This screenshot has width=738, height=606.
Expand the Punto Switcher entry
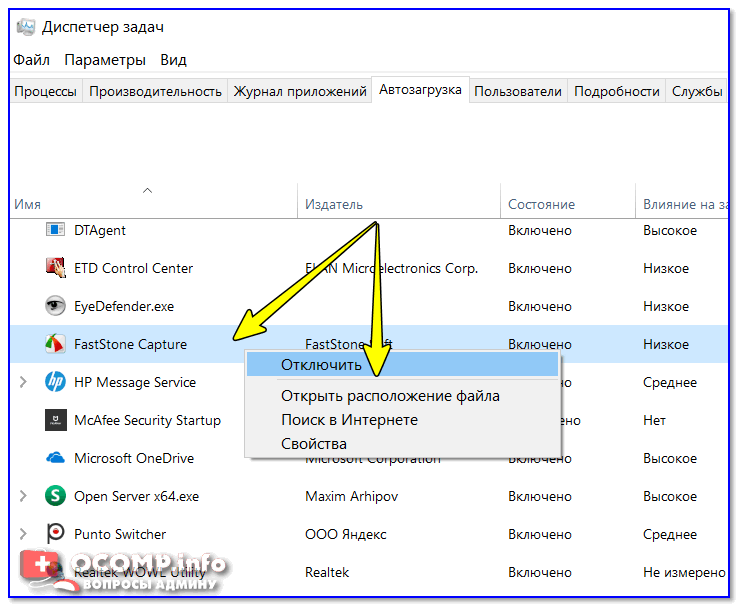pyautogui.click(x=23, y=534)
